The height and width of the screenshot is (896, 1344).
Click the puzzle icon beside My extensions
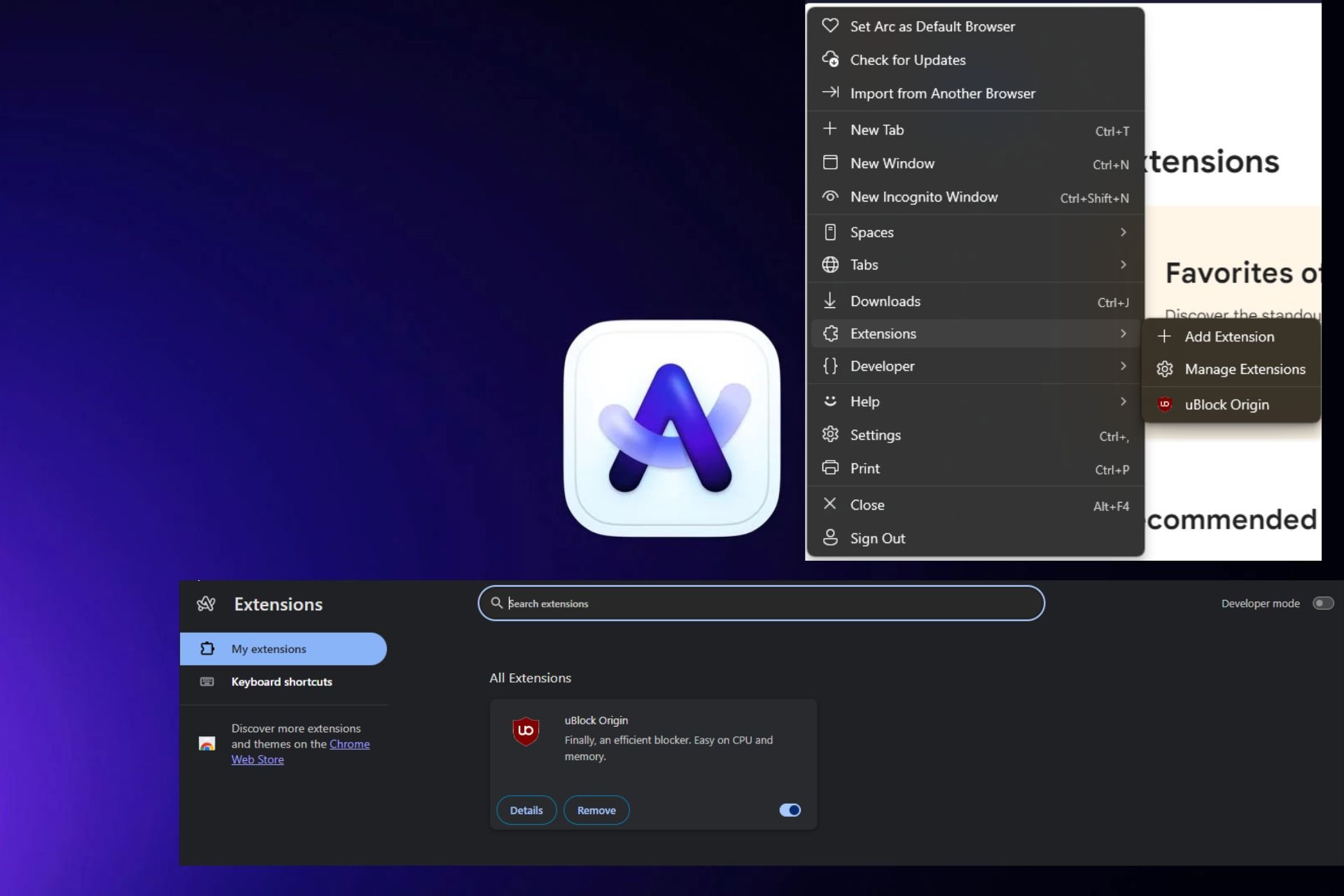(x=207, y=648)
